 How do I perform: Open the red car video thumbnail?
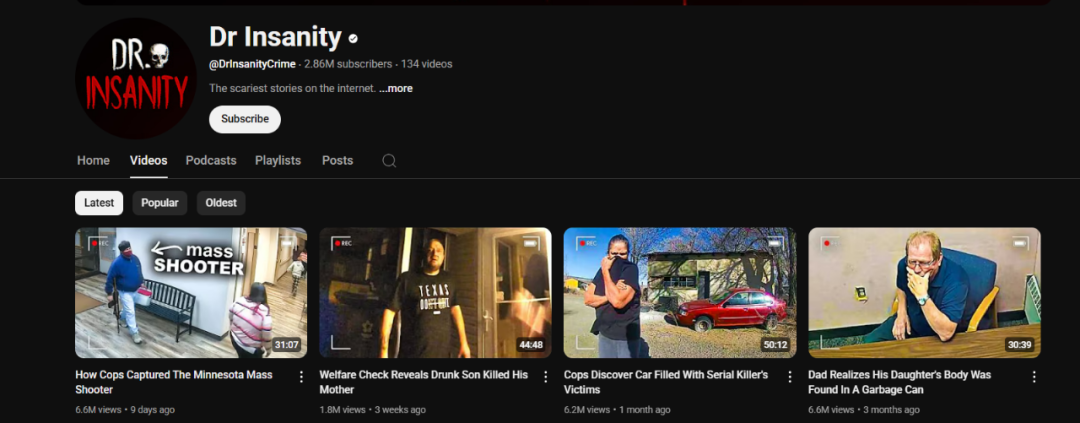pyautogui.click(x=680, y=293)
